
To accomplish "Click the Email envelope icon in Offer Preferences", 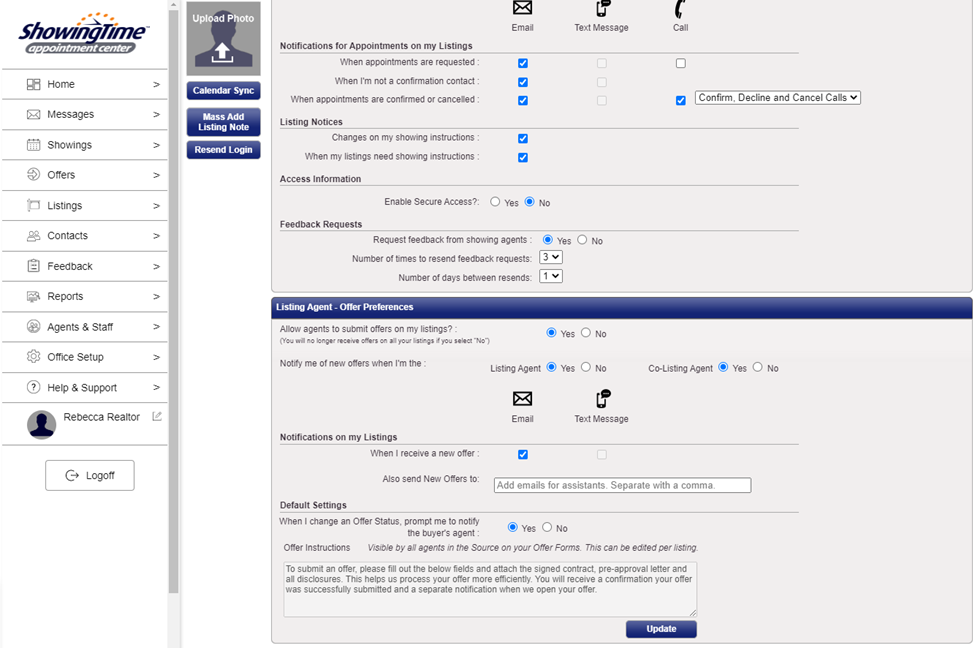I will 522,399.
